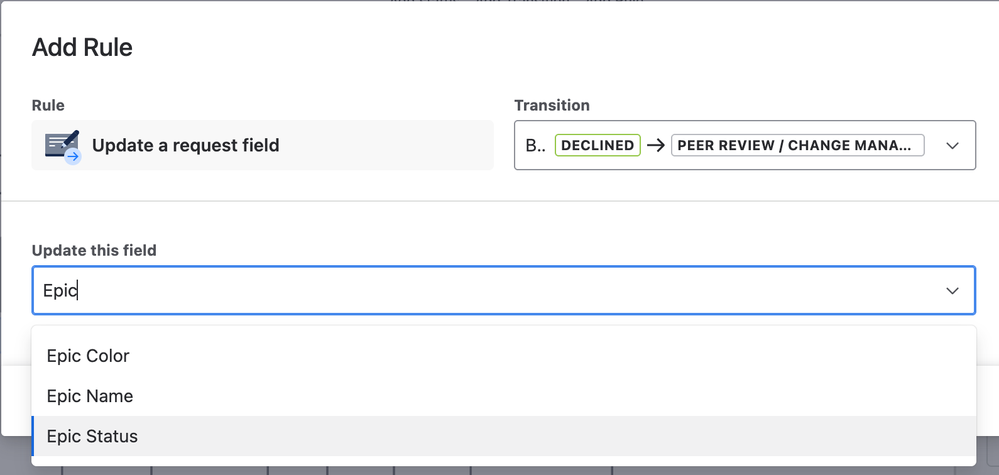Open the Transition selector box

pyautogui.click(x=745, y=145)
